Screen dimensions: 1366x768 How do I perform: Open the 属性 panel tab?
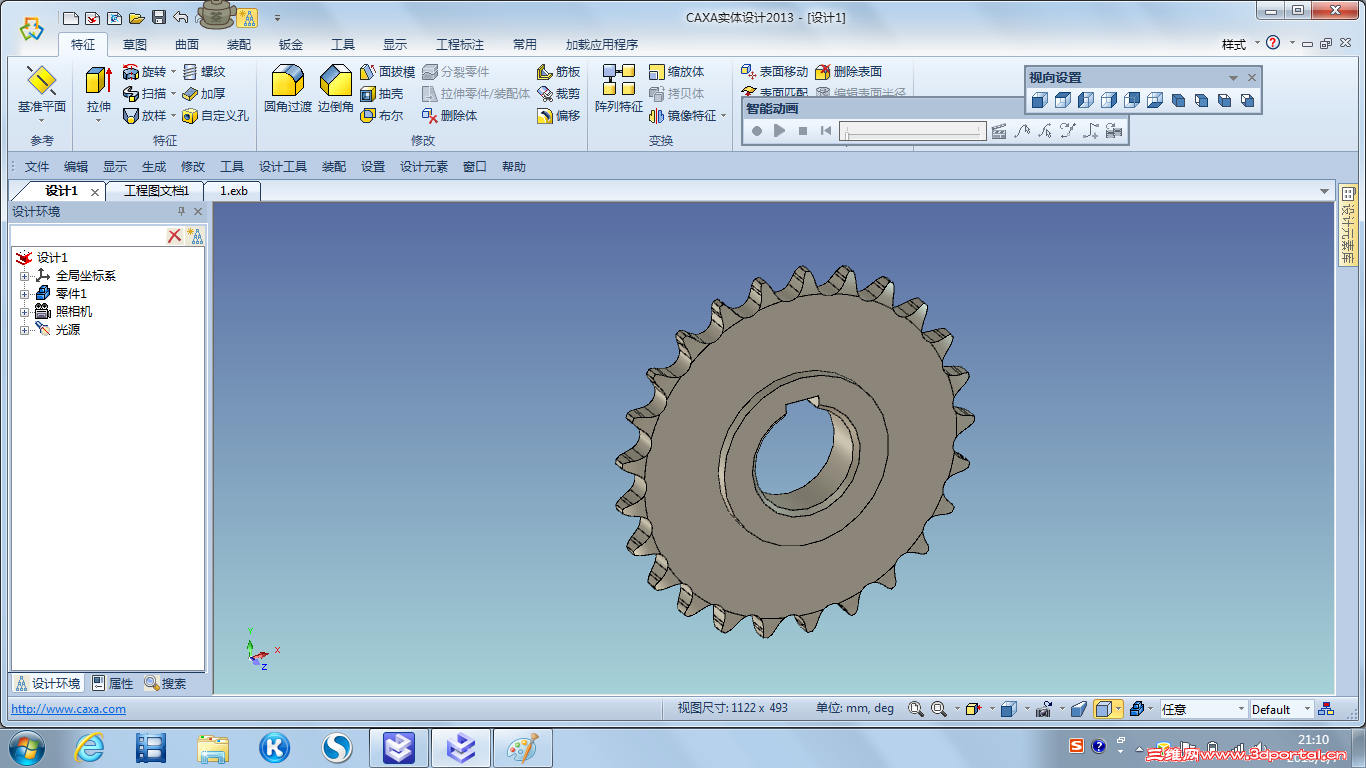coord(113,684)
